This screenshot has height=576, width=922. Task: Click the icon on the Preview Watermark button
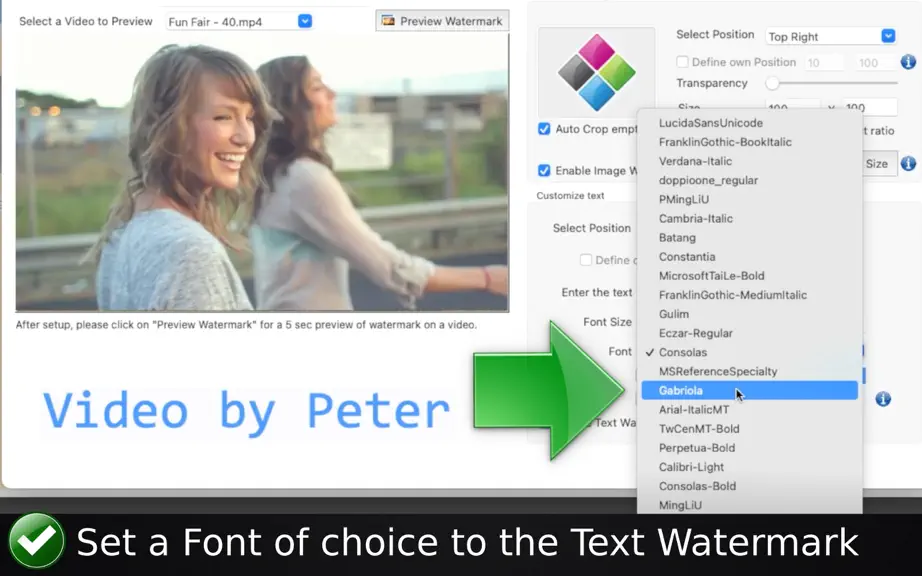pyautogui.click(x=388, y=21)
